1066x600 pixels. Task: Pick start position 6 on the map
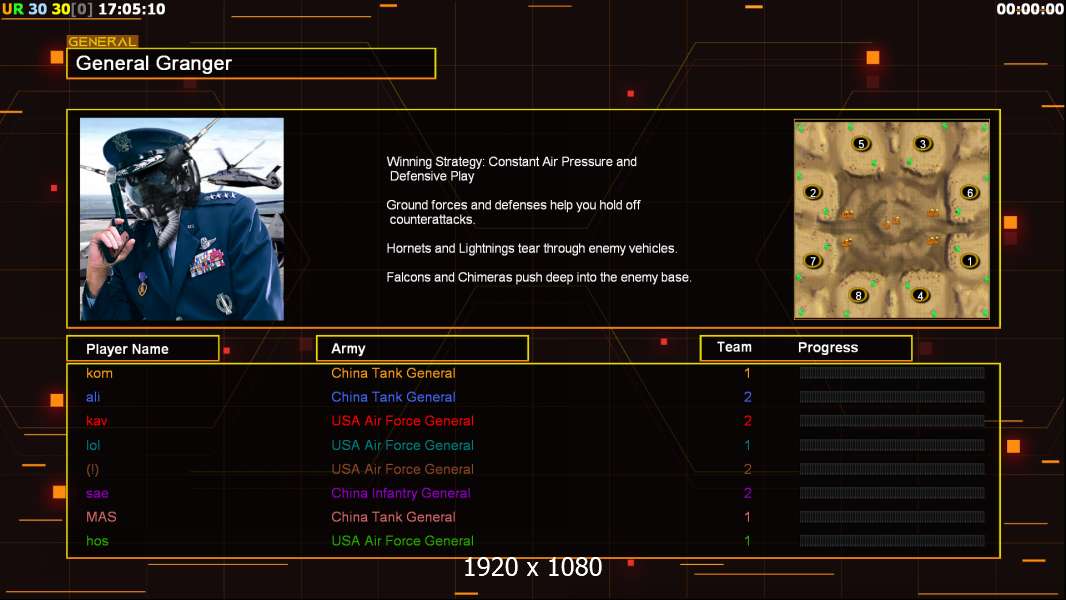click(x=969, y=192)
